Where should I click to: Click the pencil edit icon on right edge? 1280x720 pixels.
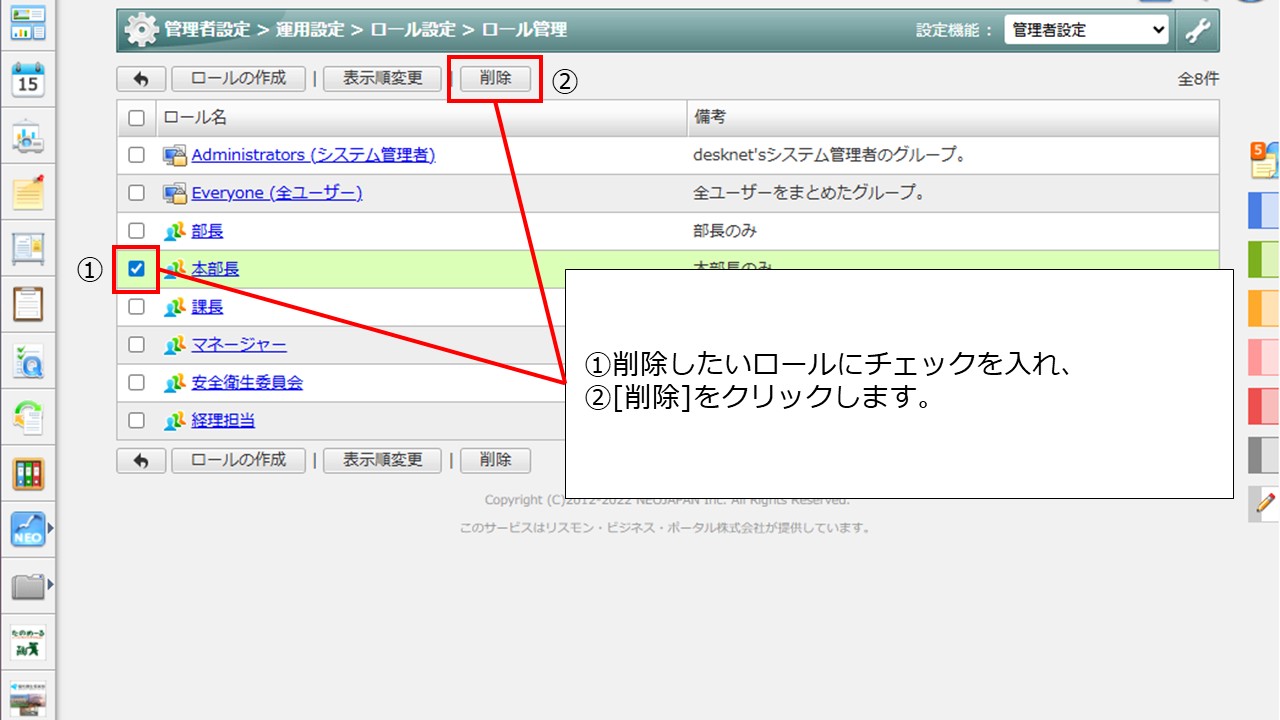[1265, 504]
